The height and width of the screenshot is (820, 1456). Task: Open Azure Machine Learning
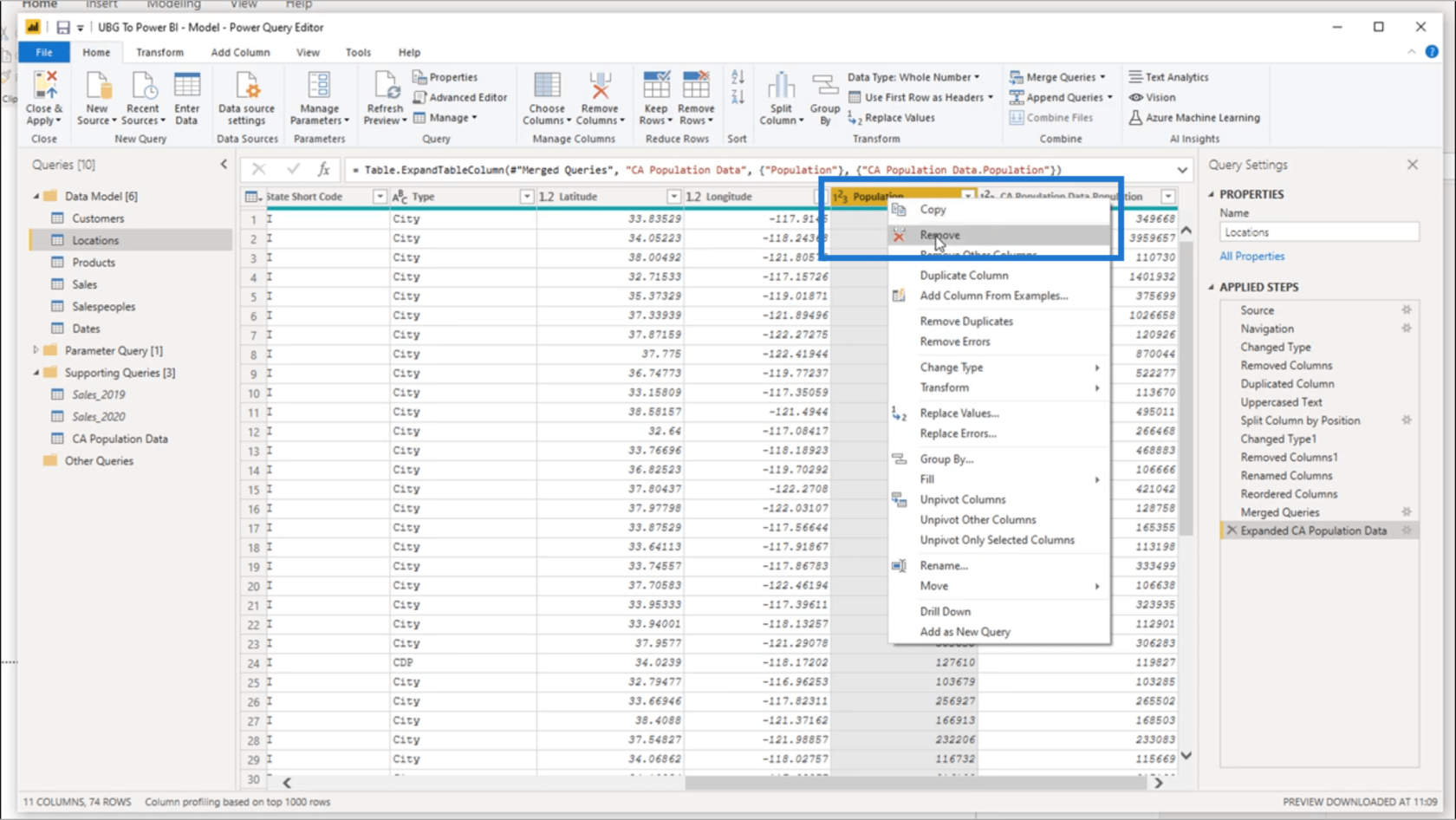[1194, 118]
